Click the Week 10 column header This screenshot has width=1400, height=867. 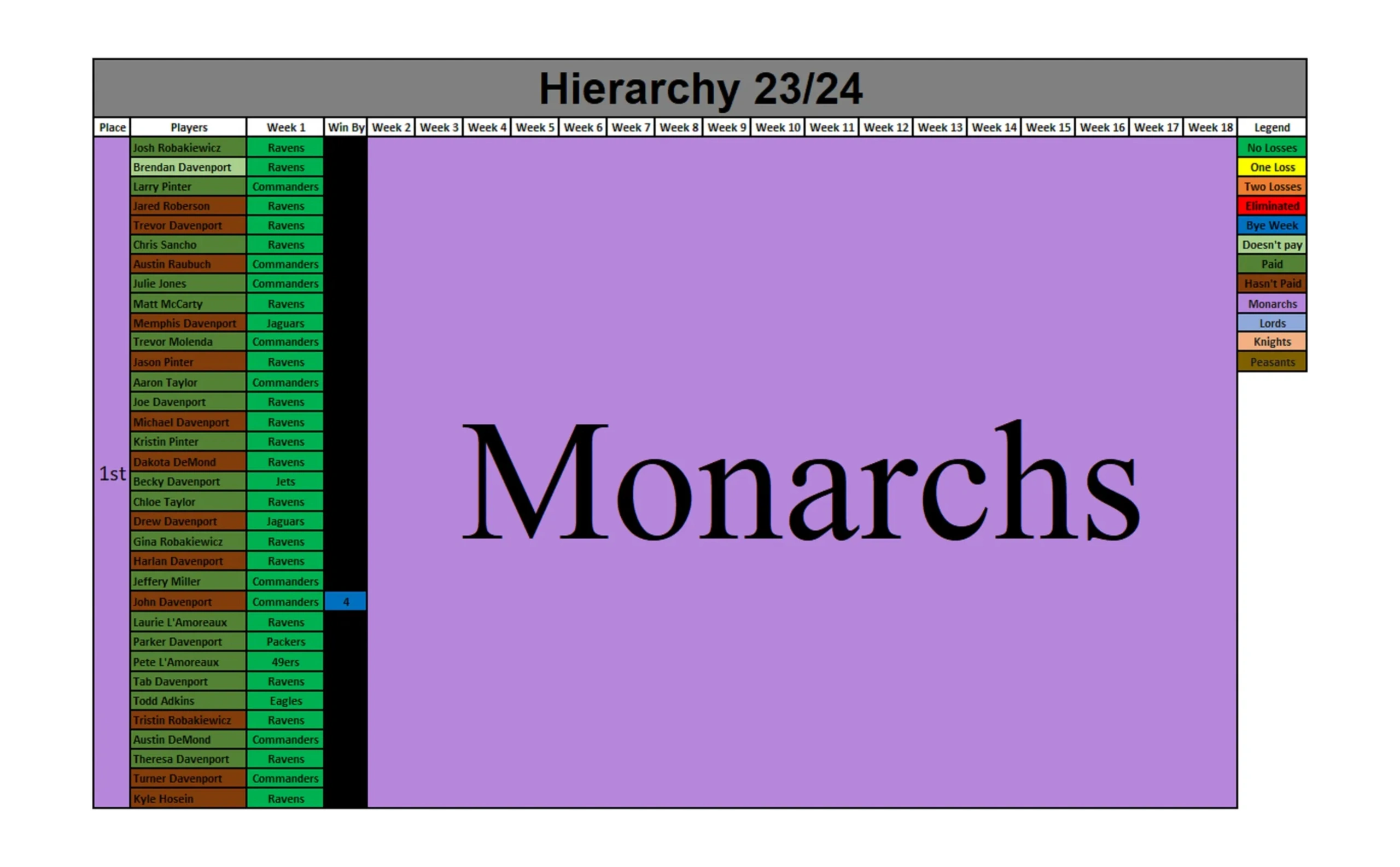click(x=778, y=127)
